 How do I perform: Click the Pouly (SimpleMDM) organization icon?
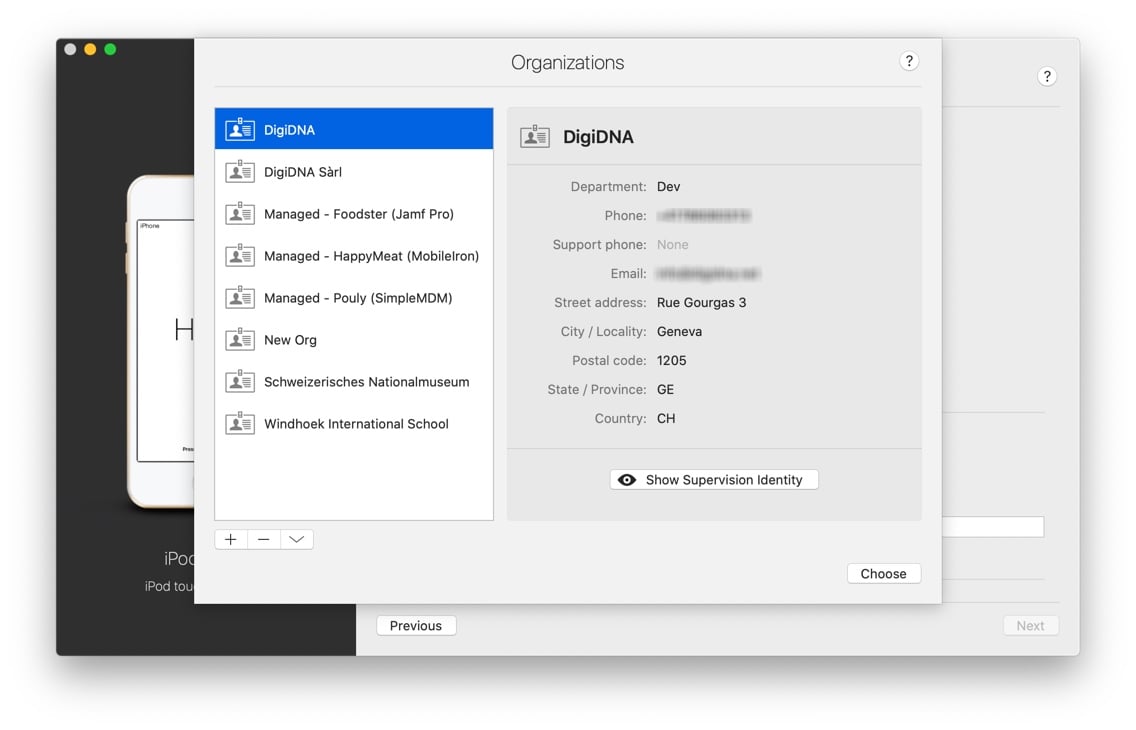coord(240,298)
